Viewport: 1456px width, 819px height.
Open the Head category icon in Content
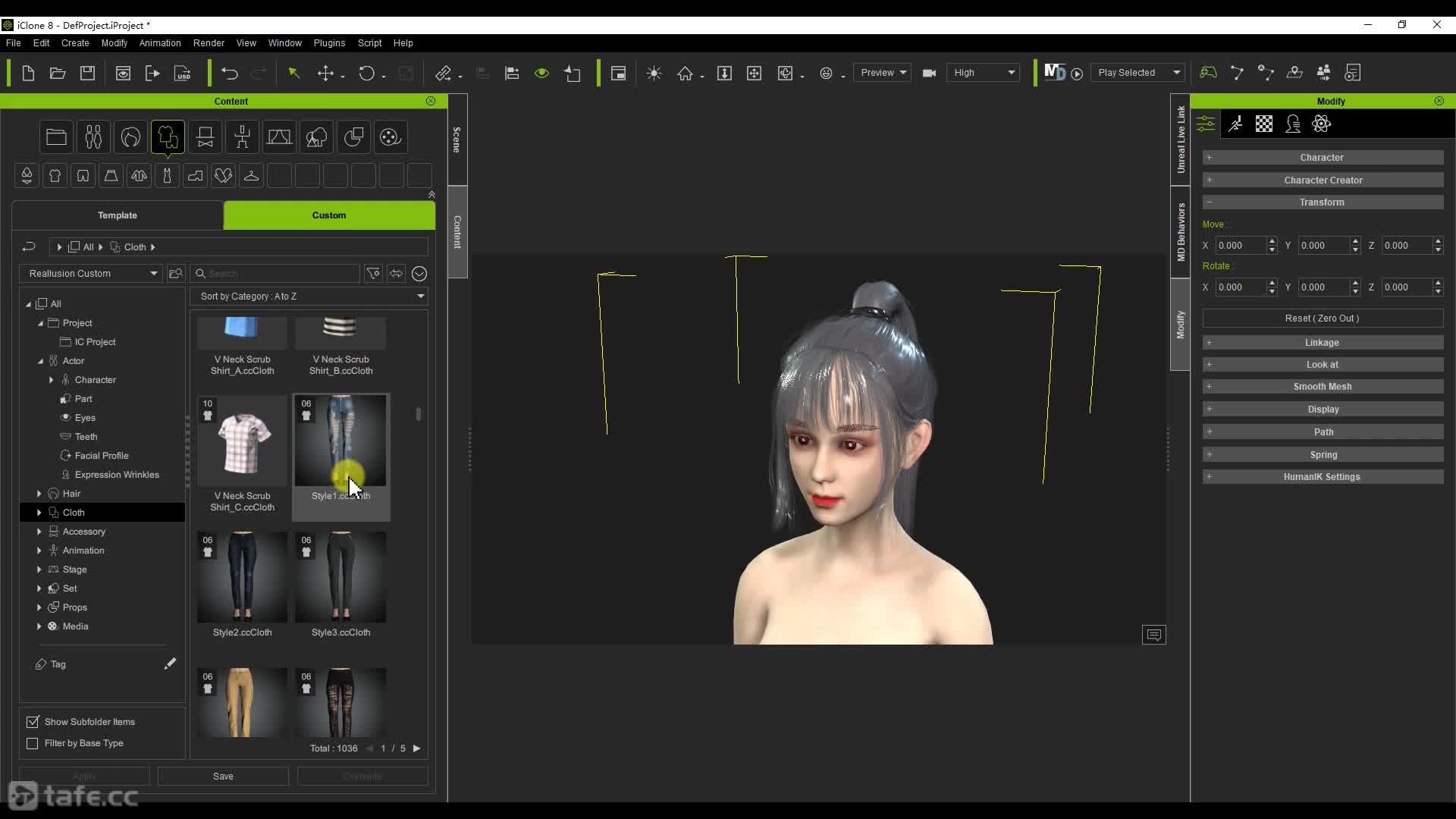130,137
